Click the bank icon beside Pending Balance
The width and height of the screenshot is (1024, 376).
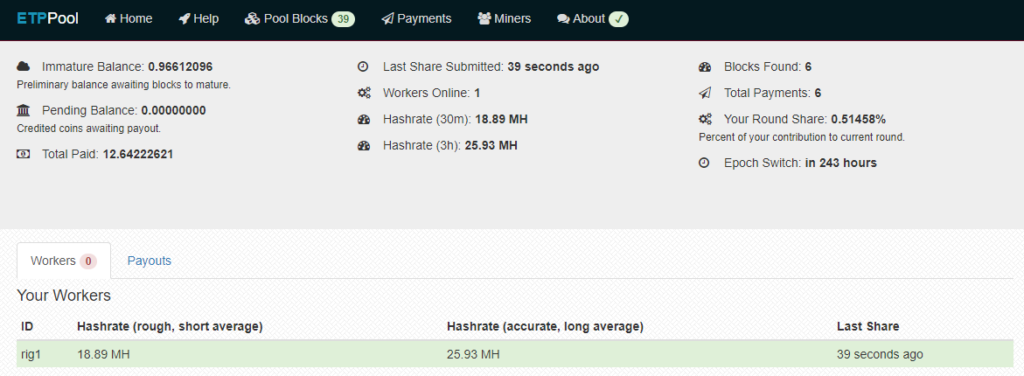23,110
